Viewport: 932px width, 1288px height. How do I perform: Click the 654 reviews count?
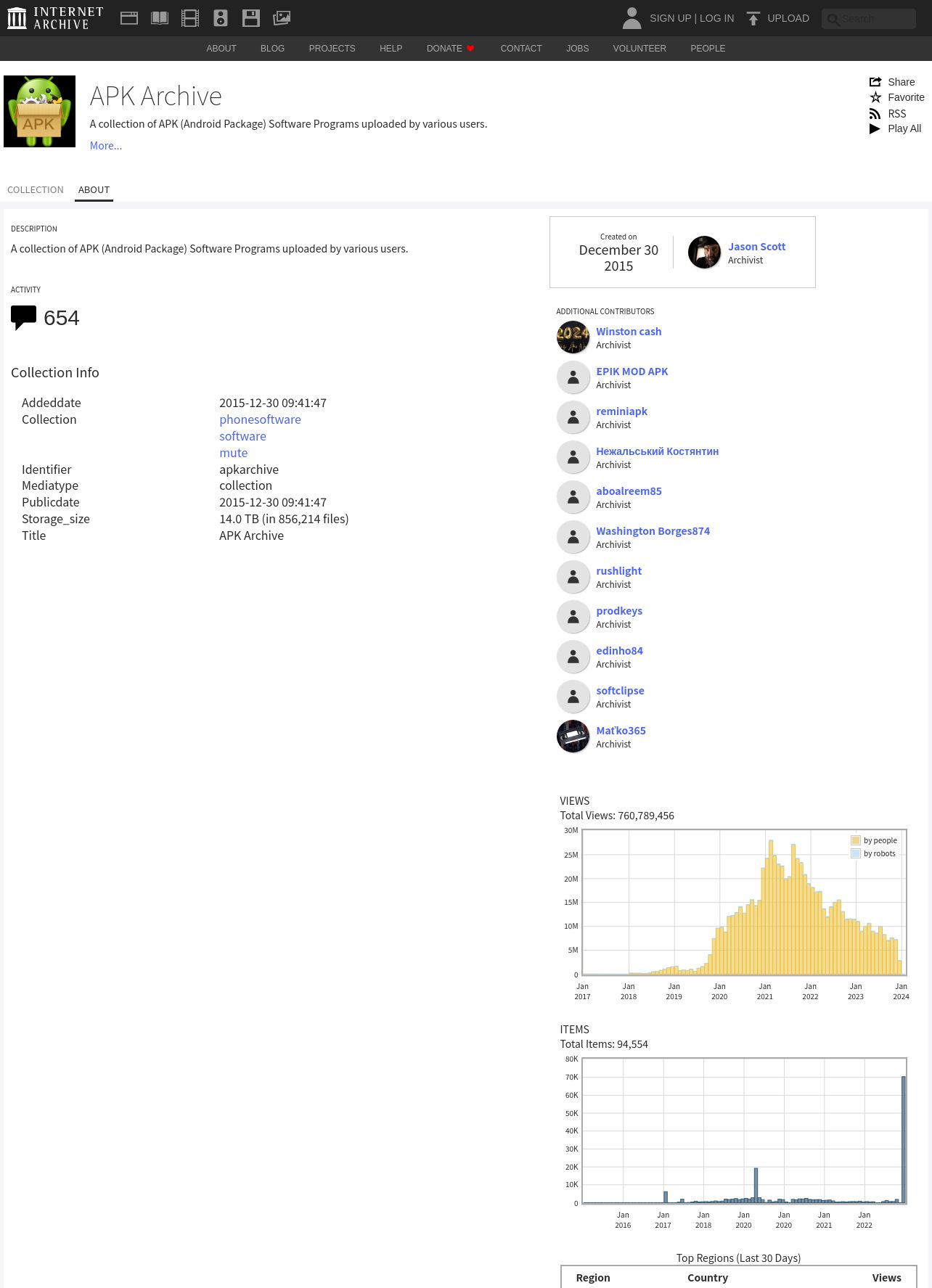[61, 318]
